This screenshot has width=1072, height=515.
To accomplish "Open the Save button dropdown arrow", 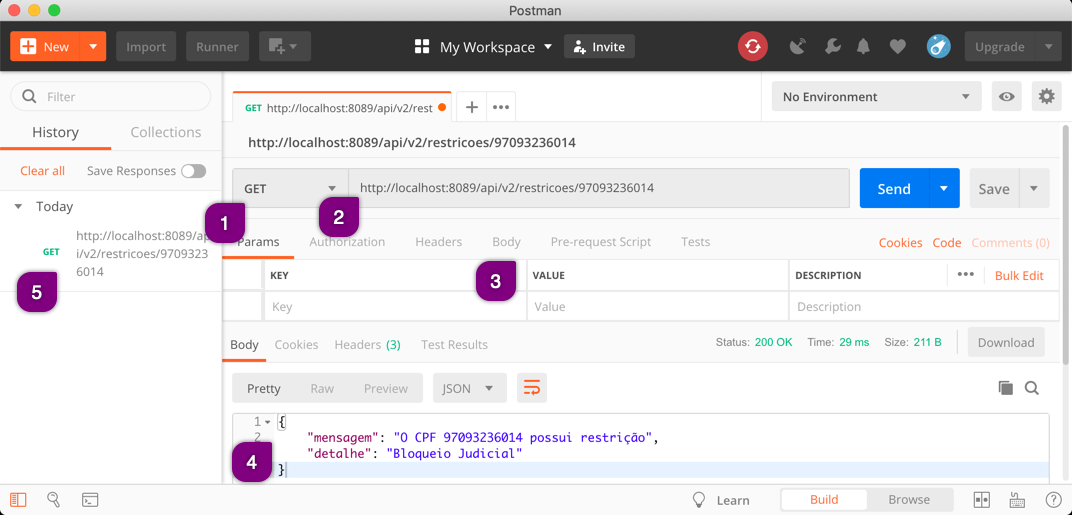I will [1034, 188].
